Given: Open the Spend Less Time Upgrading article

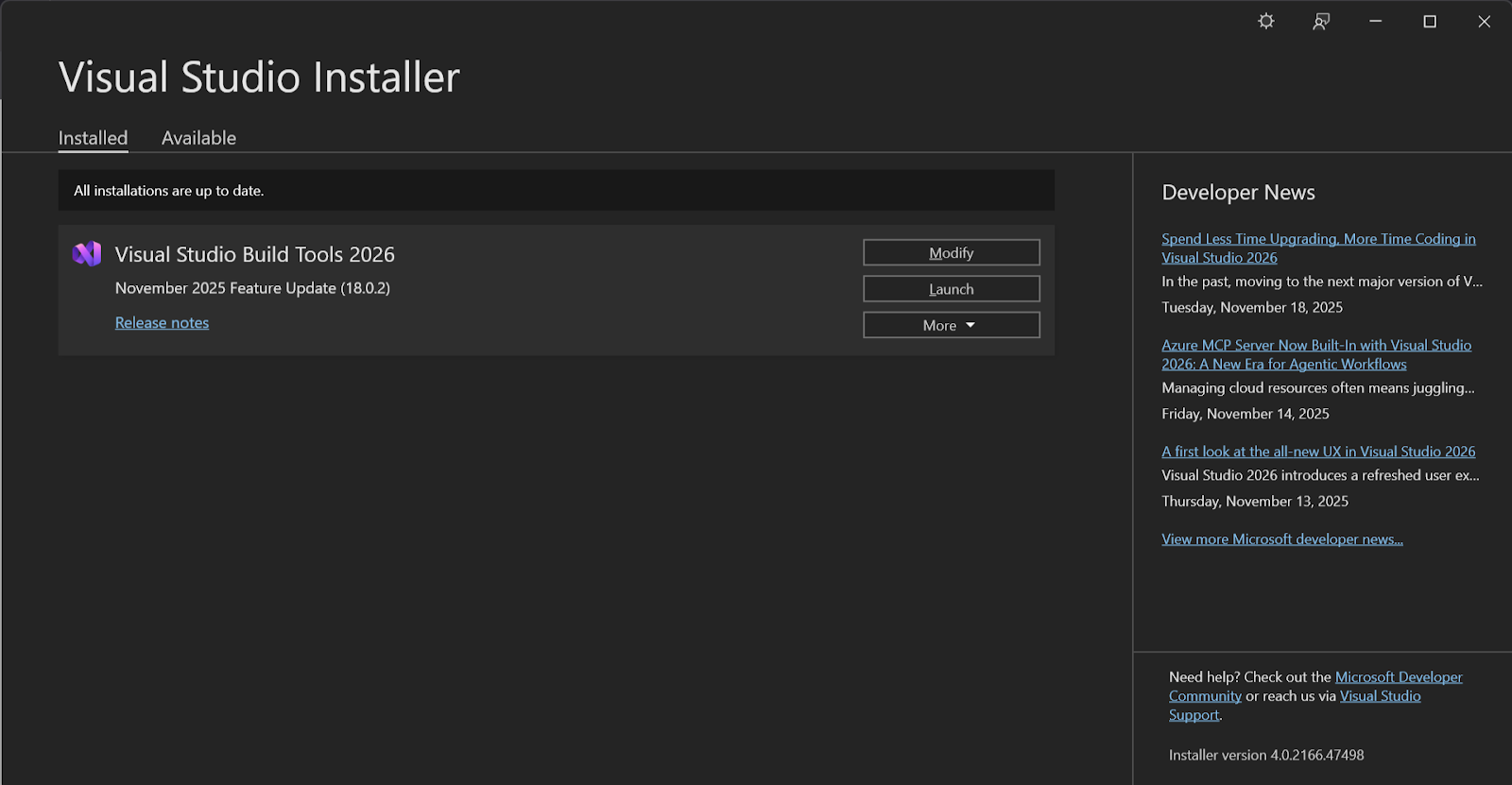Looking at the screenshot, I should coord(1317,239).
